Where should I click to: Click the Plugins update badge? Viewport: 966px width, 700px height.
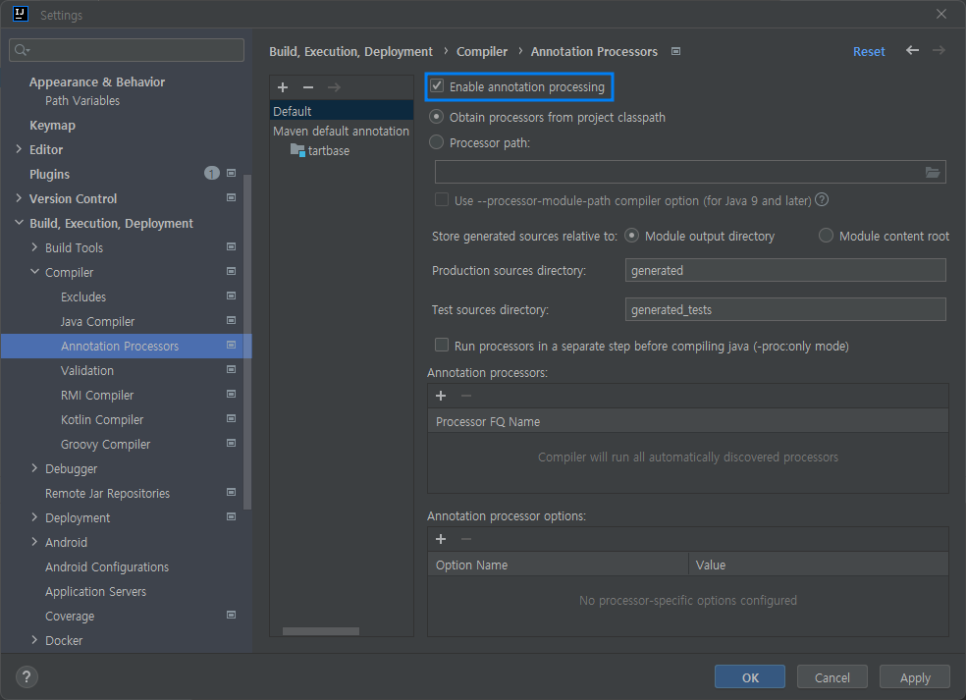click(211, 173)
